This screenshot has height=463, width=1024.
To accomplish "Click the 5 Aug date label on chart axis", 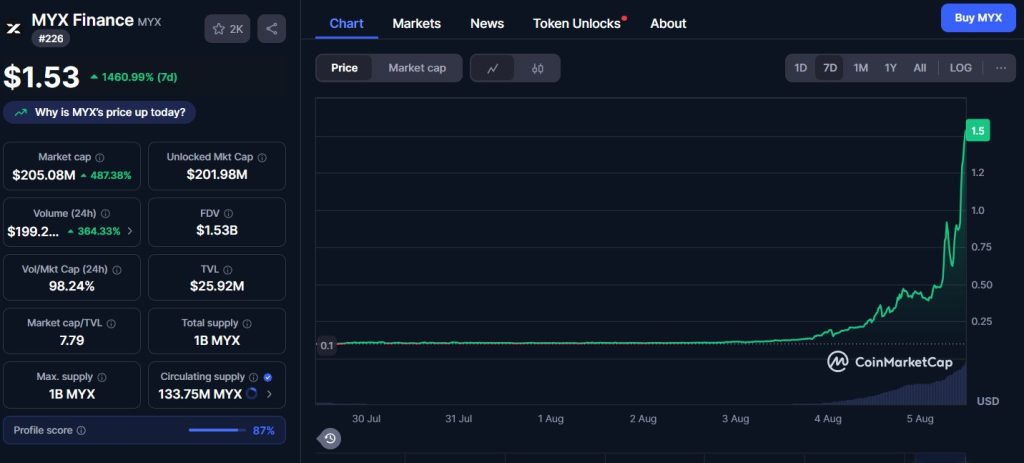I will (x=920, y=419).
